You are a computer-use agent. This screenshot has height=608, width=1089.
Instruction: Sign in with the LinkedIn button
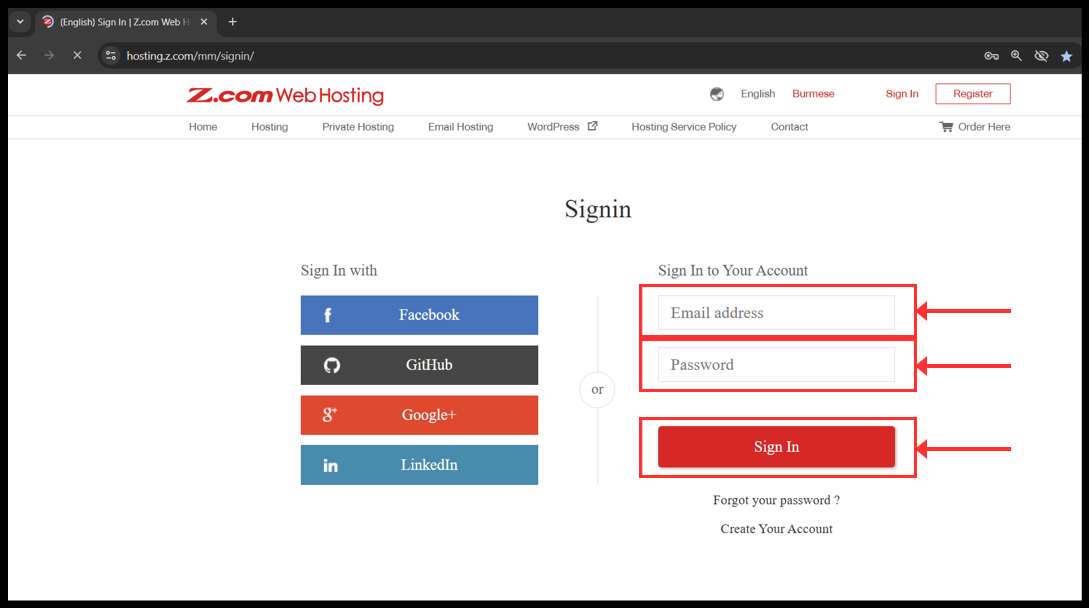point(419,465)
